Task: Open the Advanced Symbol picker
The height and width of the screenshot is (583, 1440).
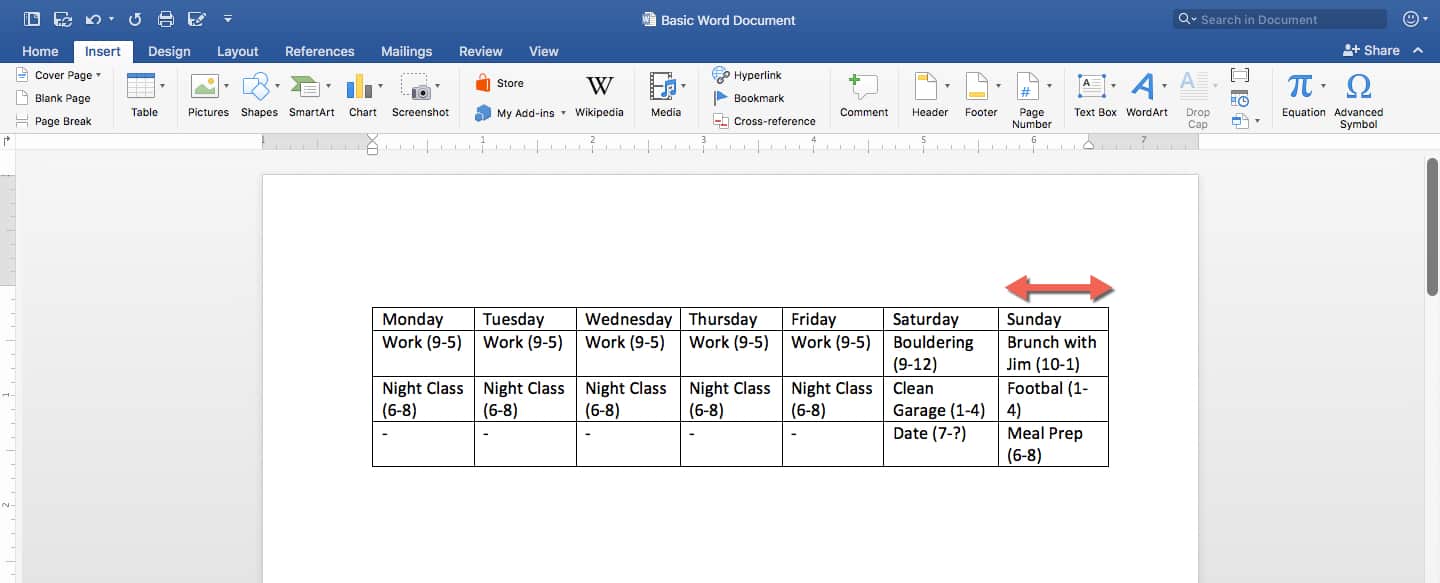Action: coord(1358,96)
